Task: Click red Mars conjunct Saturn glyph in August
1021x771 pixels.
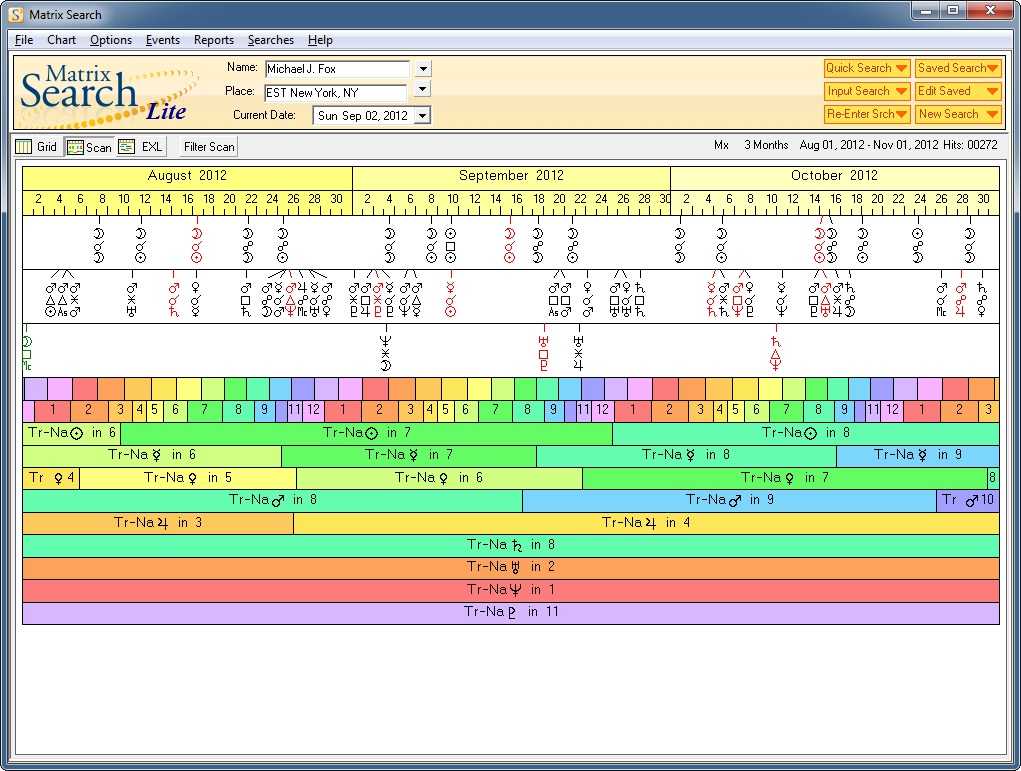Action: coord(174,299)
